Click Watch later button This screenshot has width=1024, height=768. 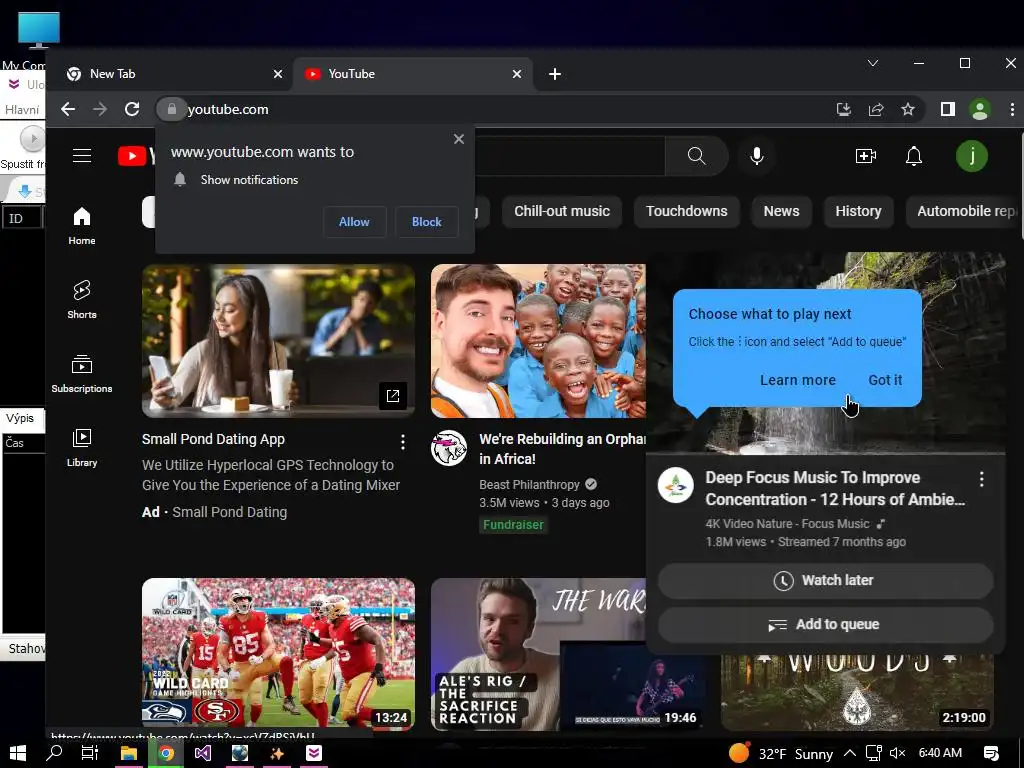click(x=825, y=581)
